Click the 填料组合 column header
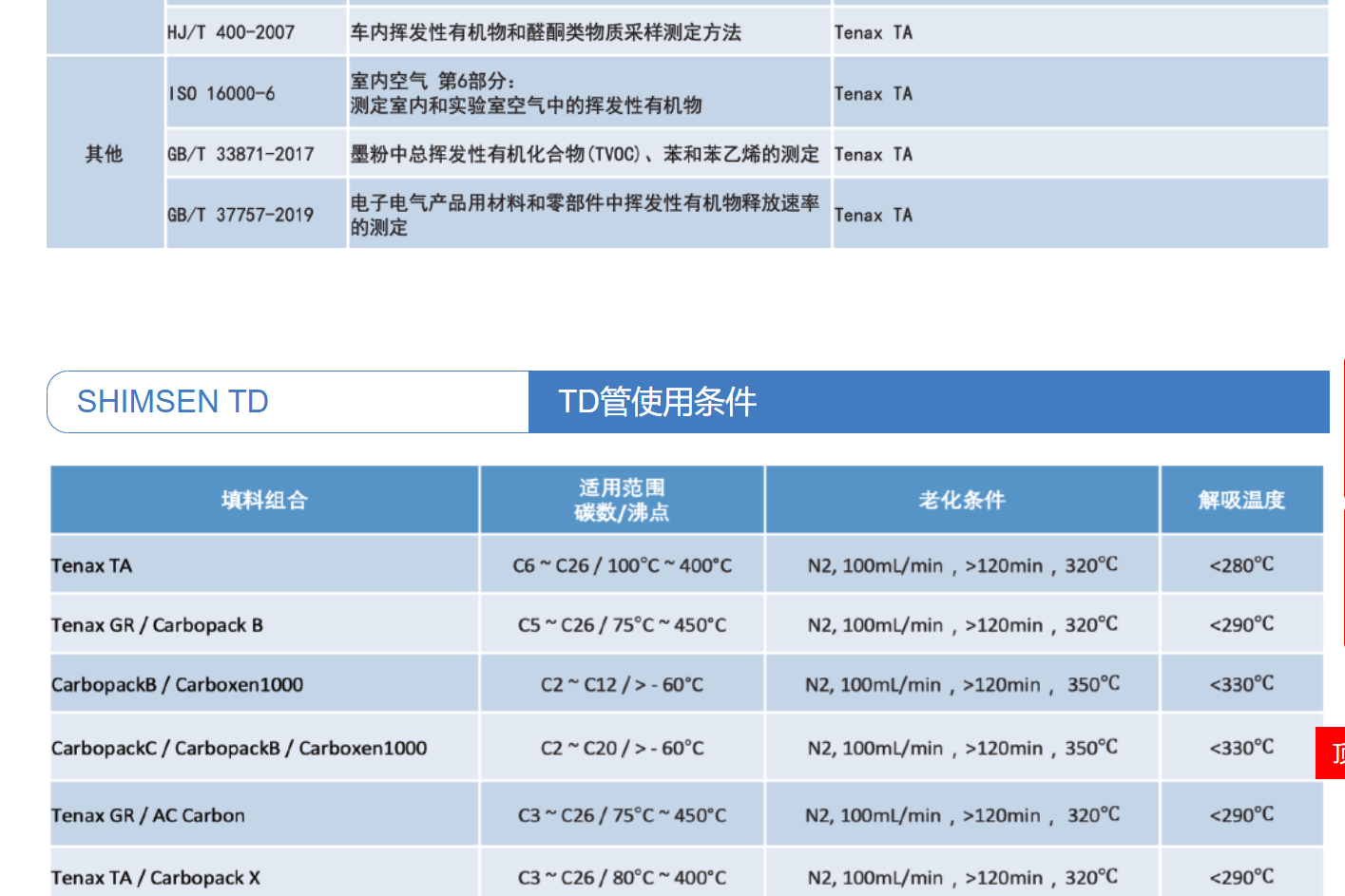The image size is (1345, 896). (x=264, y=500)
